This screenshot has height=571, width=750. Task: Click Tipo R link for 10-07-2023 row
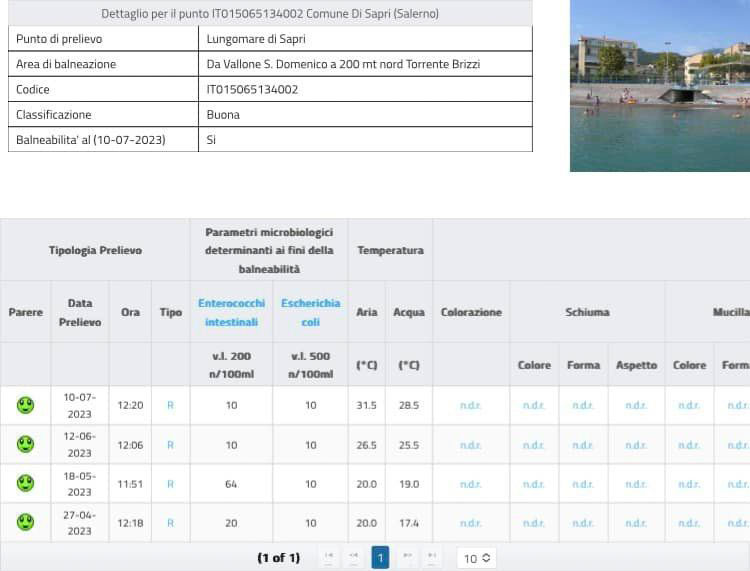(170, 406)
